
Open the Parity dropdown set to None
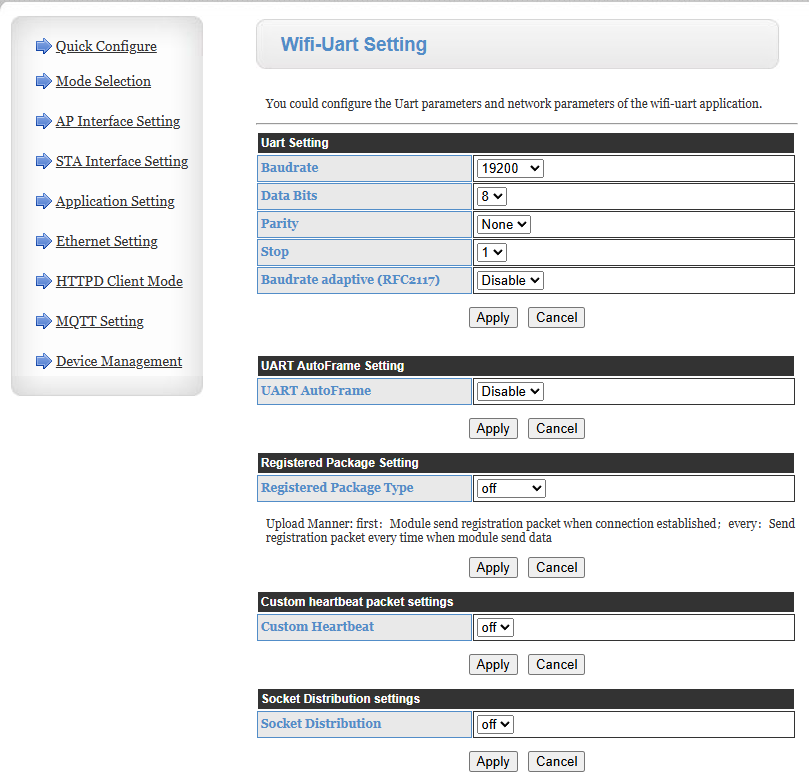[x=503, y=224]
